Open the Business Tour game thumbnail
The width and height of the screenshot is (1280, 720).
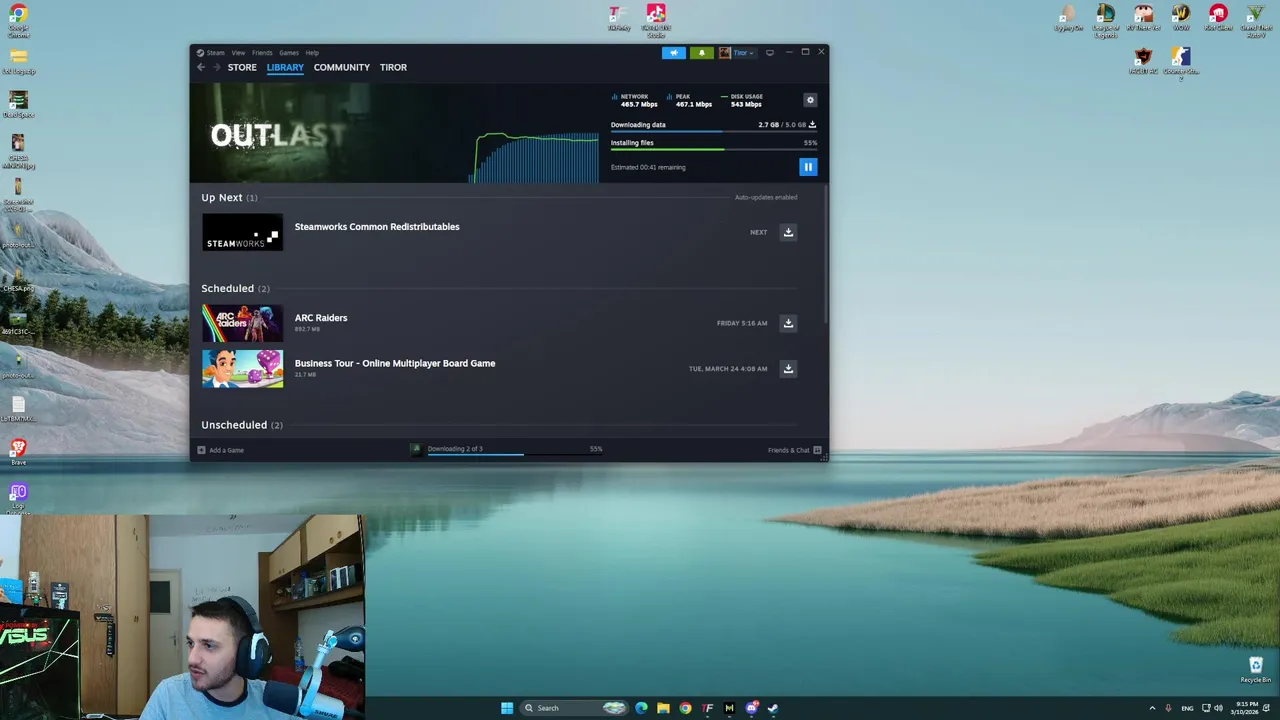pyautogui.click(x=242, y=369)
